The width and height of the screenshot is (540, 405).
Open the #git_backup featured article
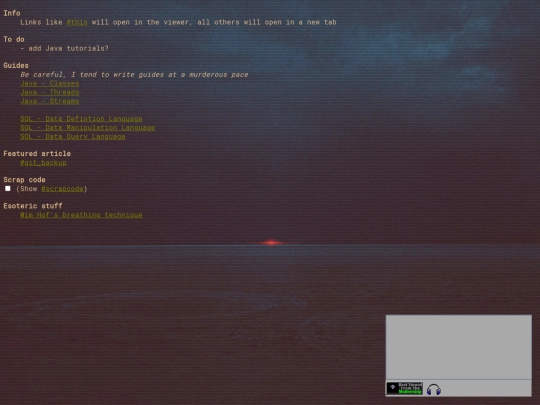click(43, 163)
